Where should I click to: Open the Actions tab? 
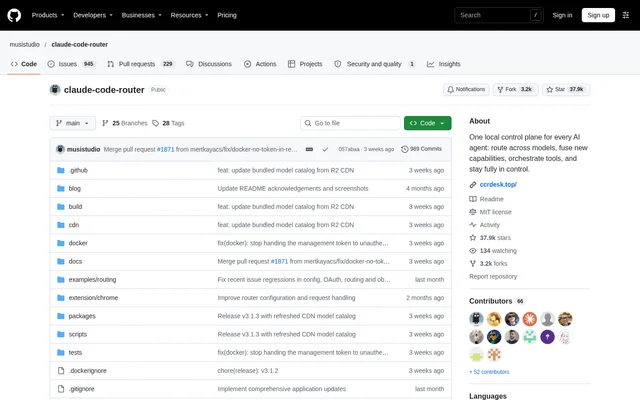pos(260,64)
